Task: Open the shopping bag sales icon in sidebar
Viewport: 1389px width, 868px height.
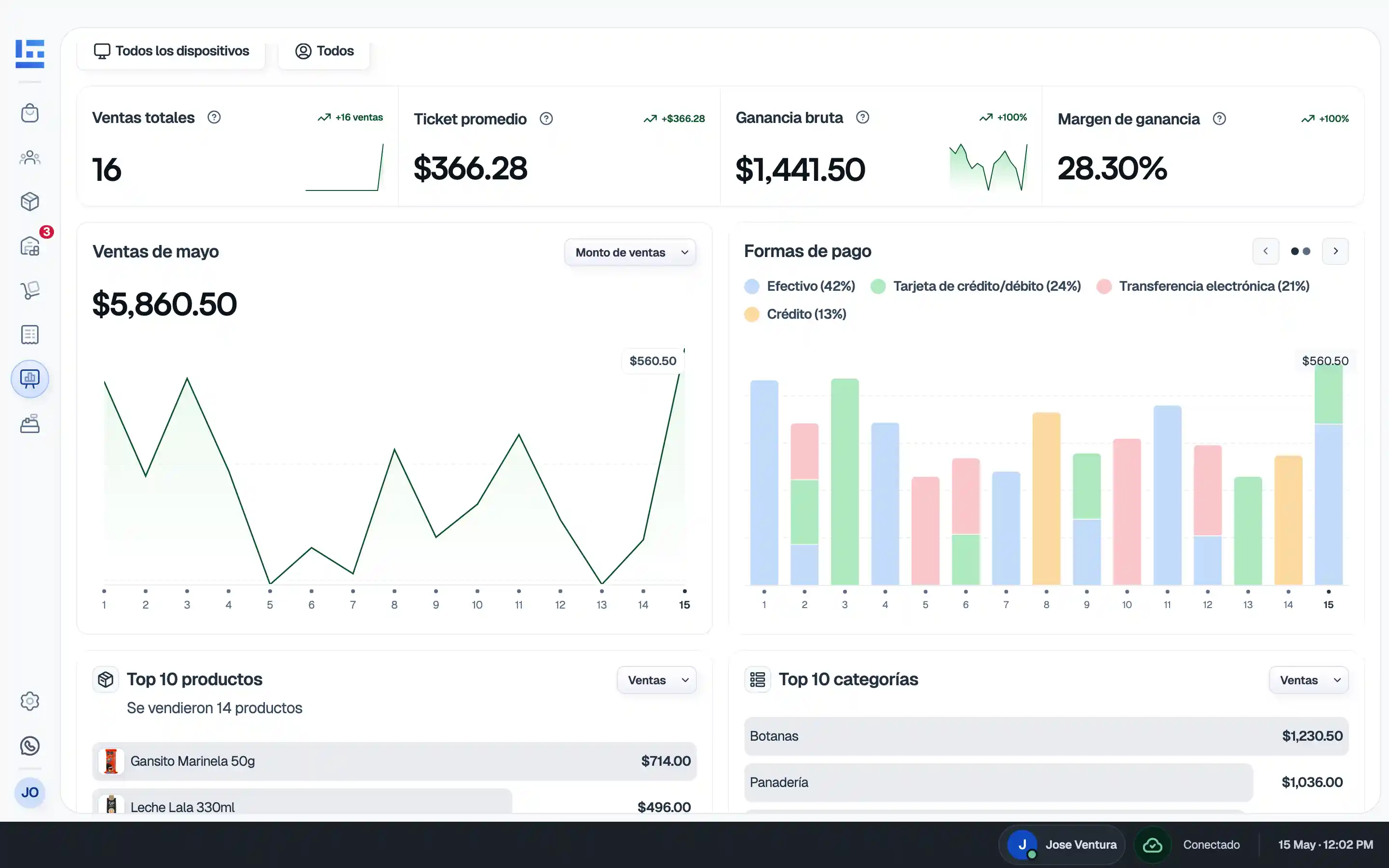Action: [30, 112]
